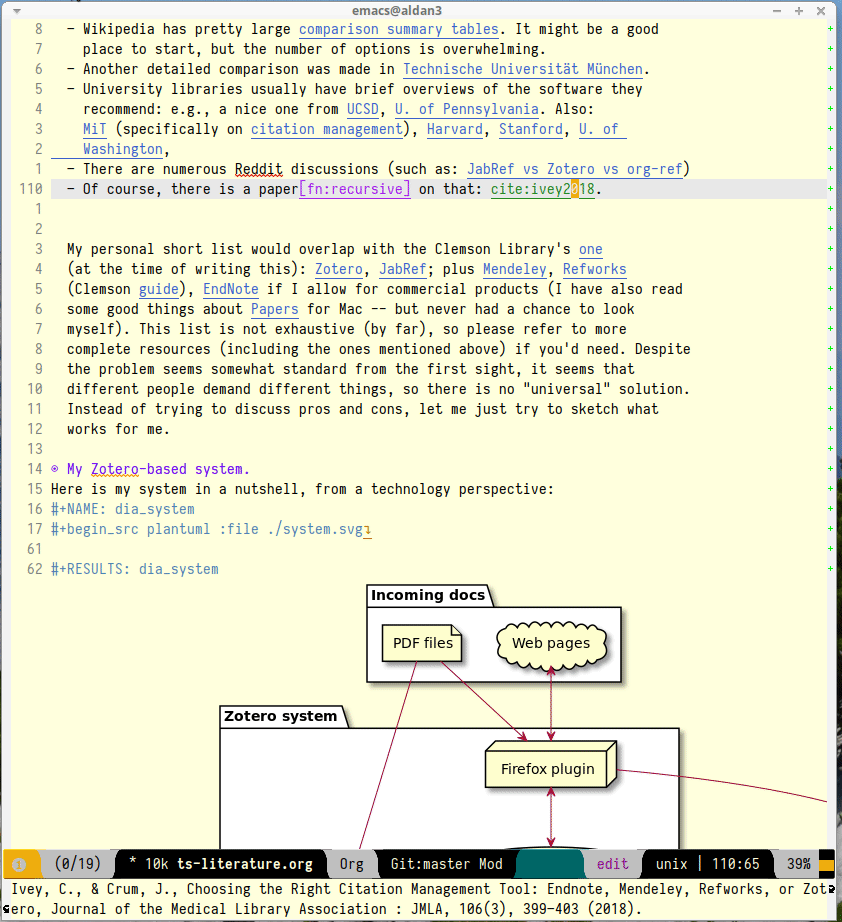Open the Clemson Library 'one' link
The height and width of the screenshot is (922, 842).
click(x=590, y=249)
